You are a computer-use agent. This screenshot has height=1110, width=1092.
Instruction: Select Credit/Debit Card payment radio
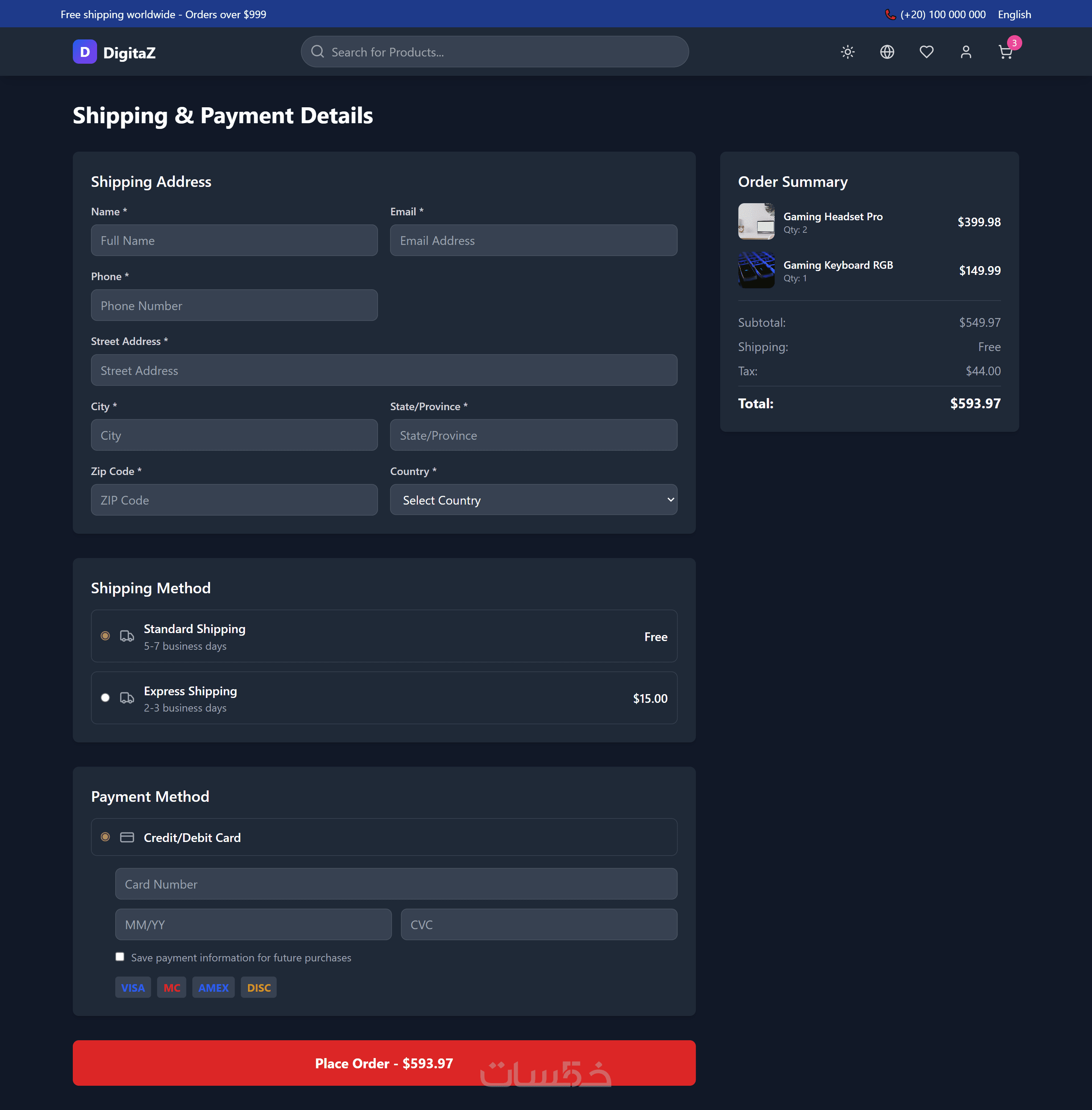[x=105, y=837]
